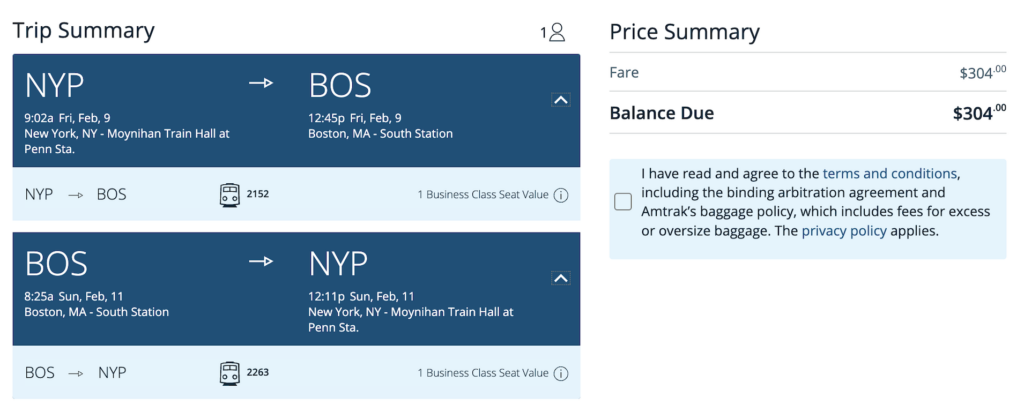Click the passenger count person icon

[556, 32]
